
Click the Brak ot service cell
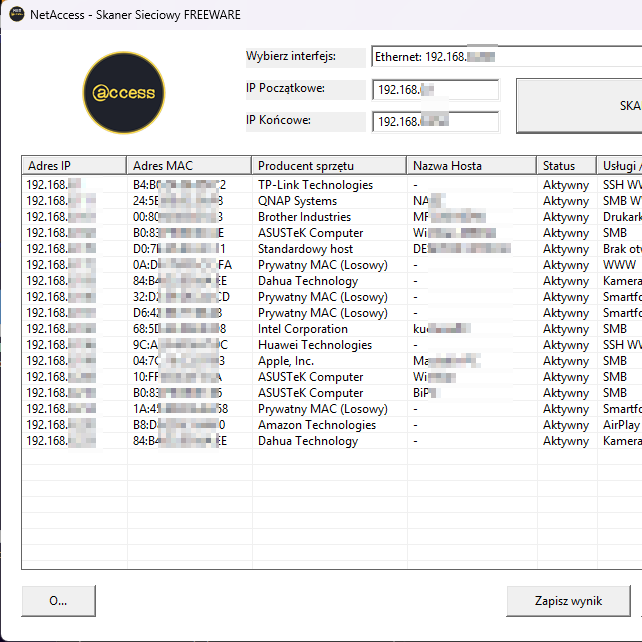point(622,249)
